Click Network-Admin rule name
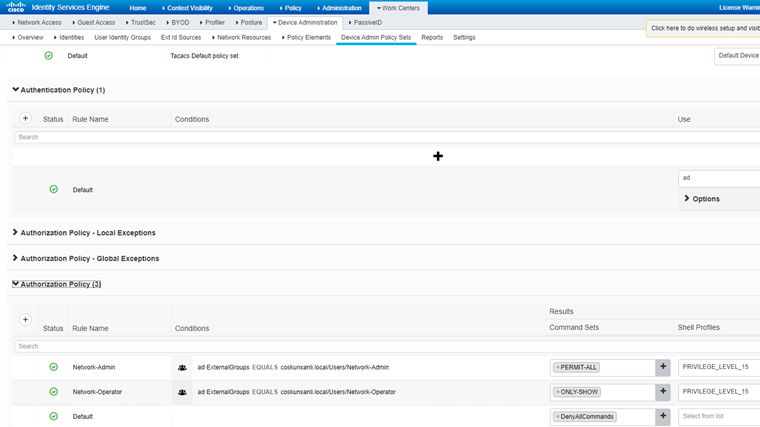The image size is (760, 427). click(94, 367)
